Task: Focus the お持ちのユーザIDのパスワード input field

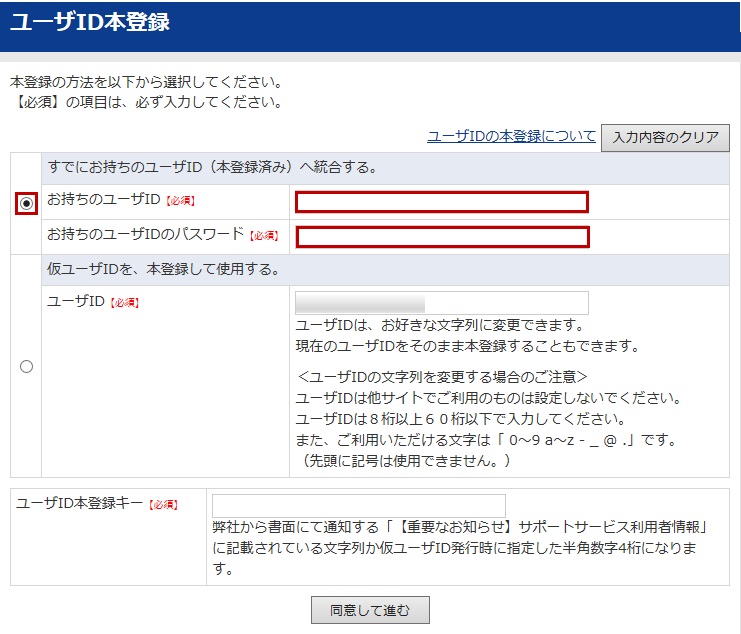Action: point(442,237)
